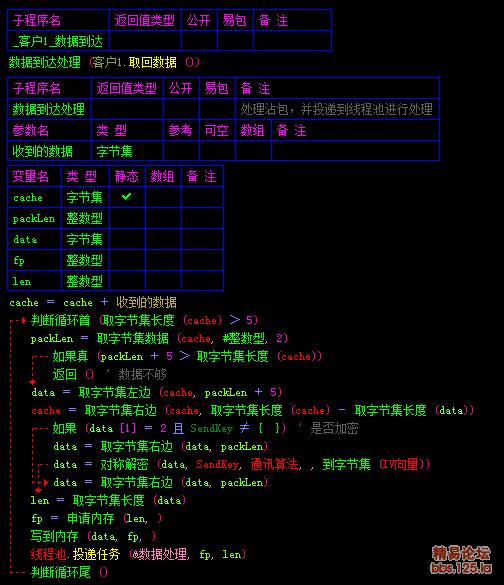
Task: Click the constant #整数型 in the packLen line
Action: (x=244, y=338)
